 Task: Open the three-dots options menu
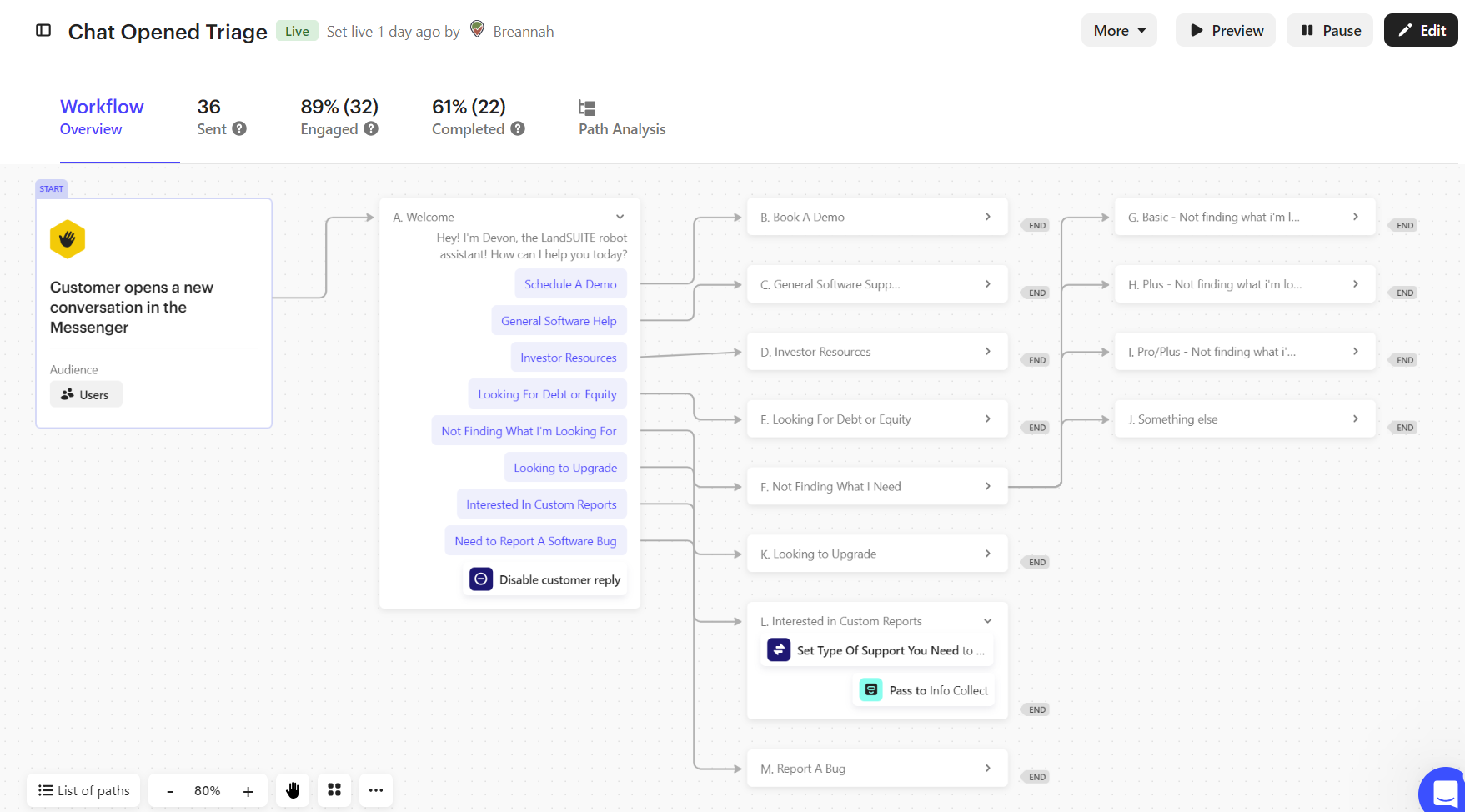click(x=376, y=790)
